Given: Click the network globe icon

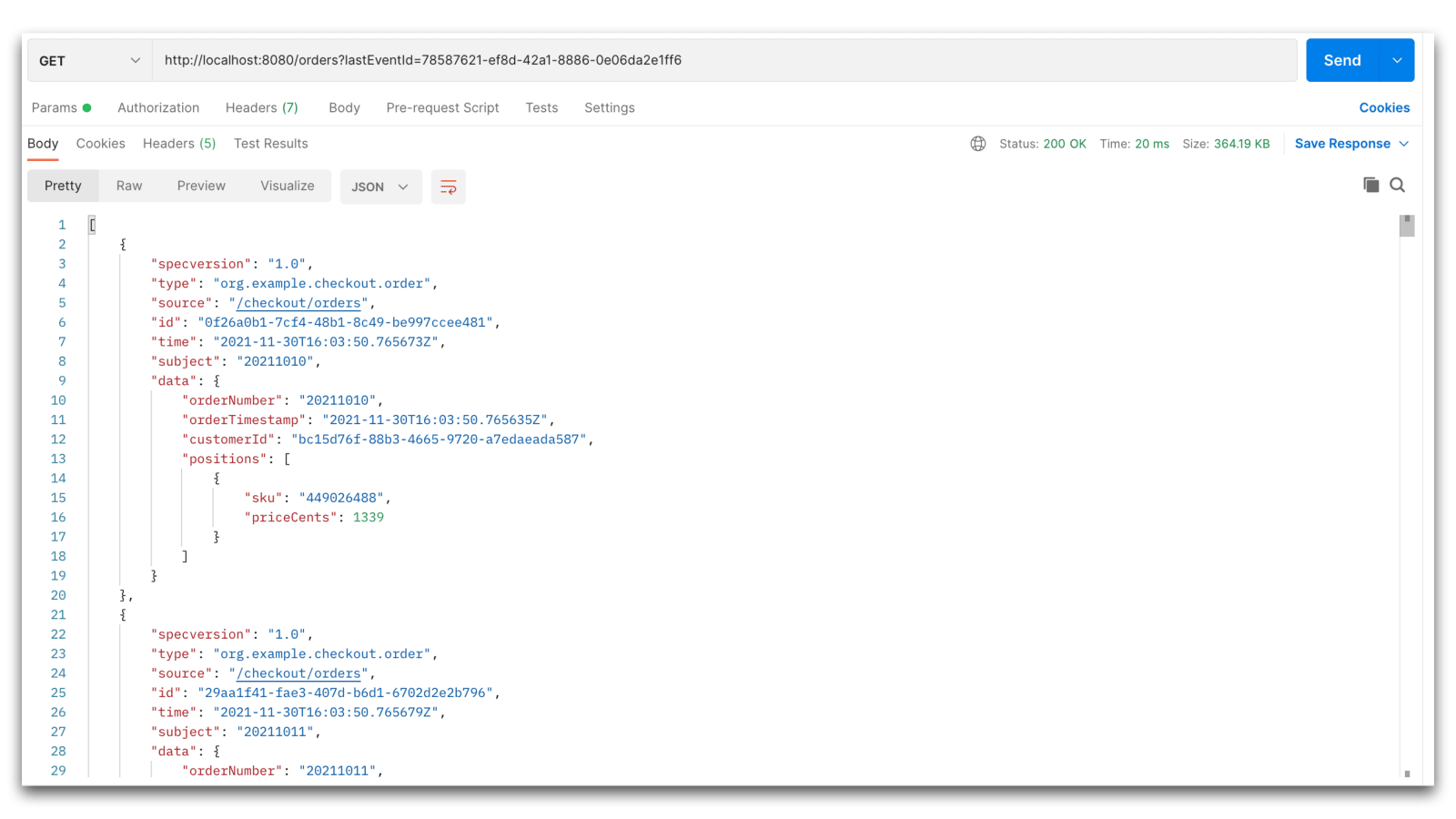Looking at the screenshot, I should pyautogui.click(x=978, y=144).
